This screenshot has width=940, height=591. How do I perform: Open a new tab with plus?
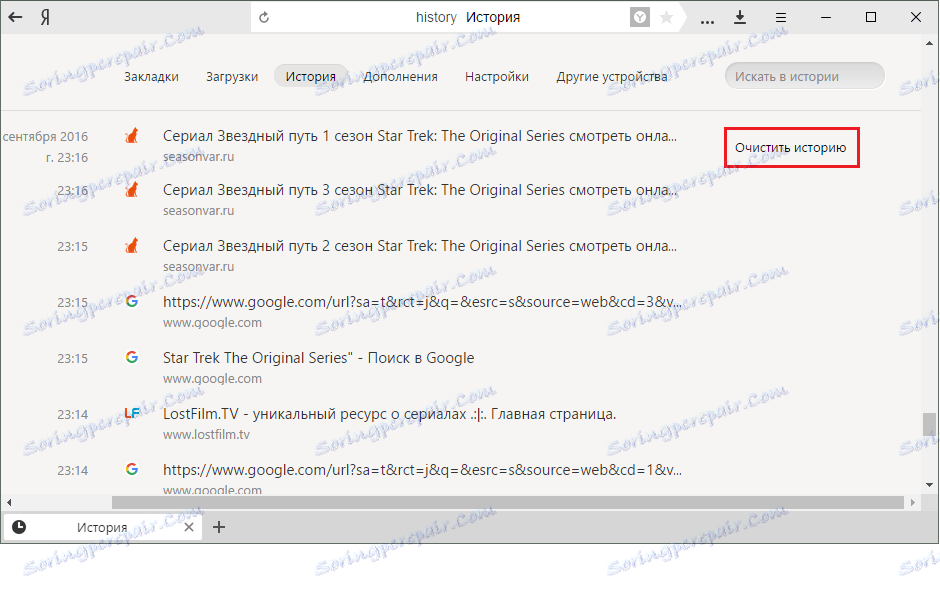click(219, 527)
